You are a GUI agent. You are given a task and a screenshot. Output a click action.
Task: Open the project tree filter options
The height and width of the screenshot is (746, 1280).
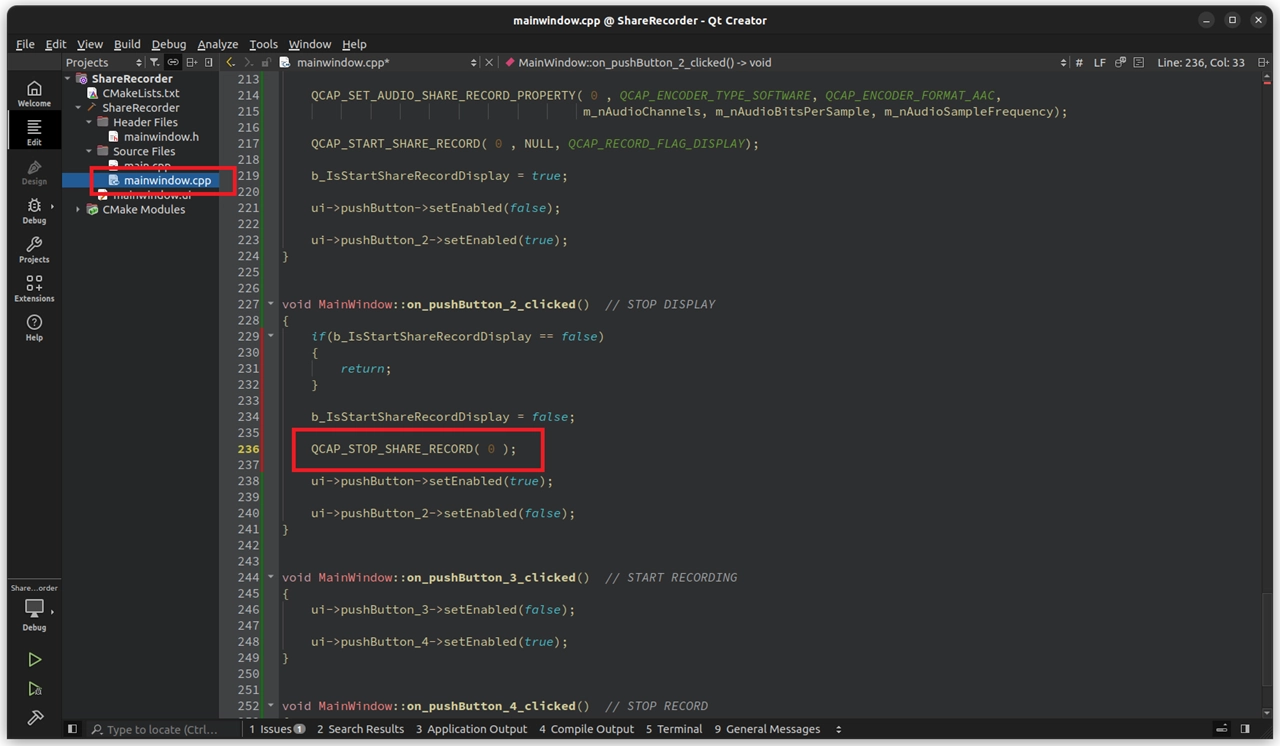154,62
